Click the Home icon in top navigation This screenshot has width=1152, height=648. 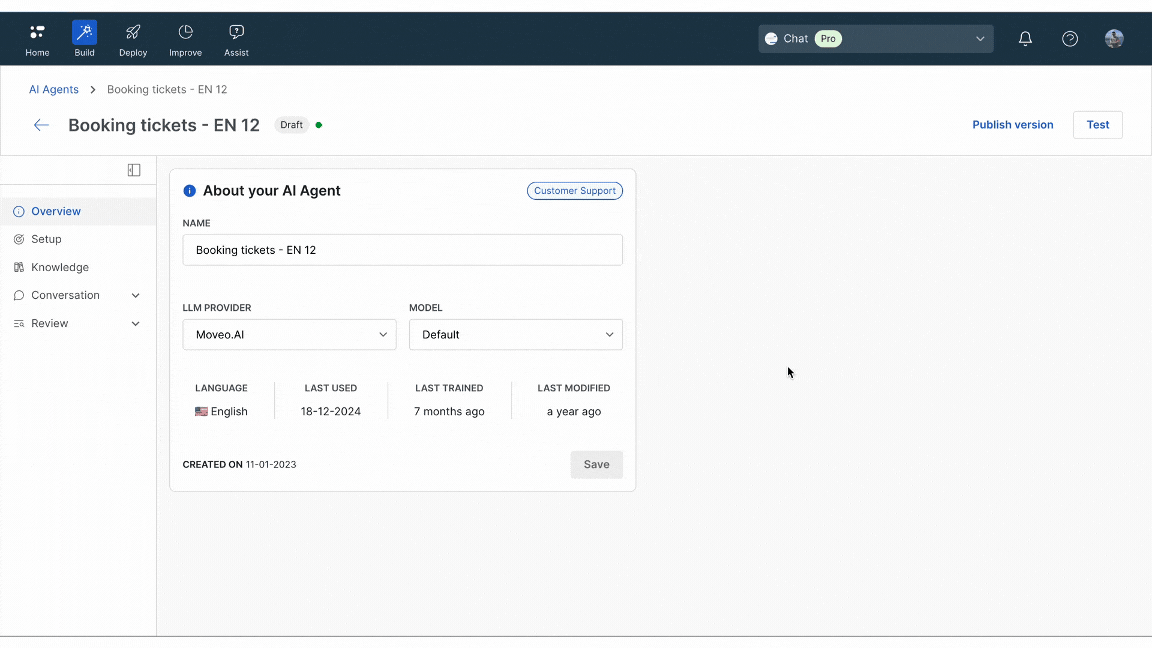tap(37, 33)
